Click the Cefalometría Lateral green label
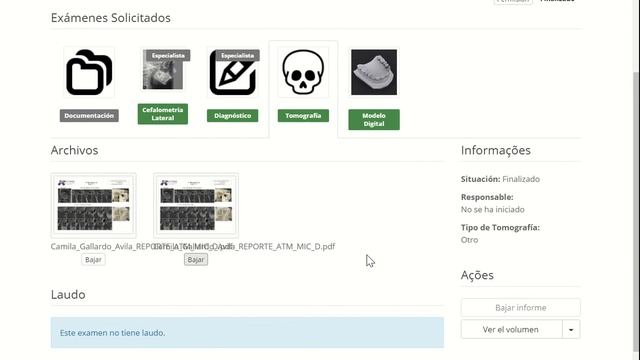Screen dimensions: 640x360 pyautogui.click(x=163, y=114)
